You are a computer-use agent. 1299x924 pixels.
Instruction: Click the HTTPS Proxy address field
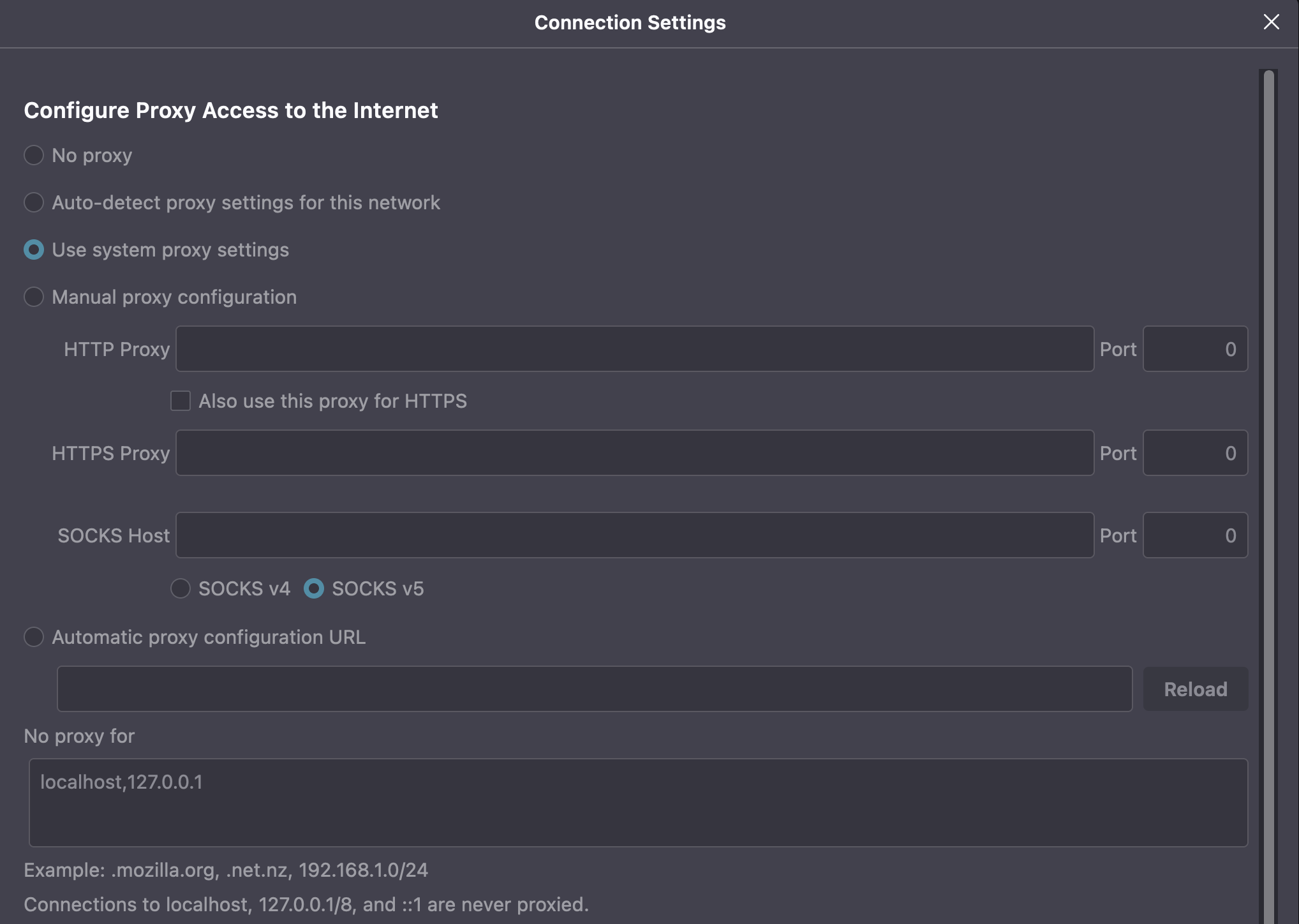634,453
